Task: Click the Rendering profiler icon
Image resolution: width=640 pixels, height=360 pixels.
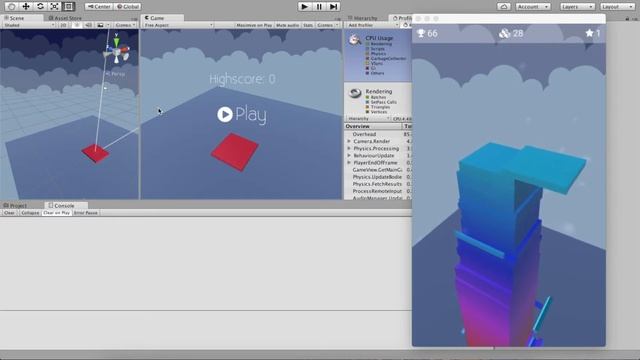Action: (355, 93)
